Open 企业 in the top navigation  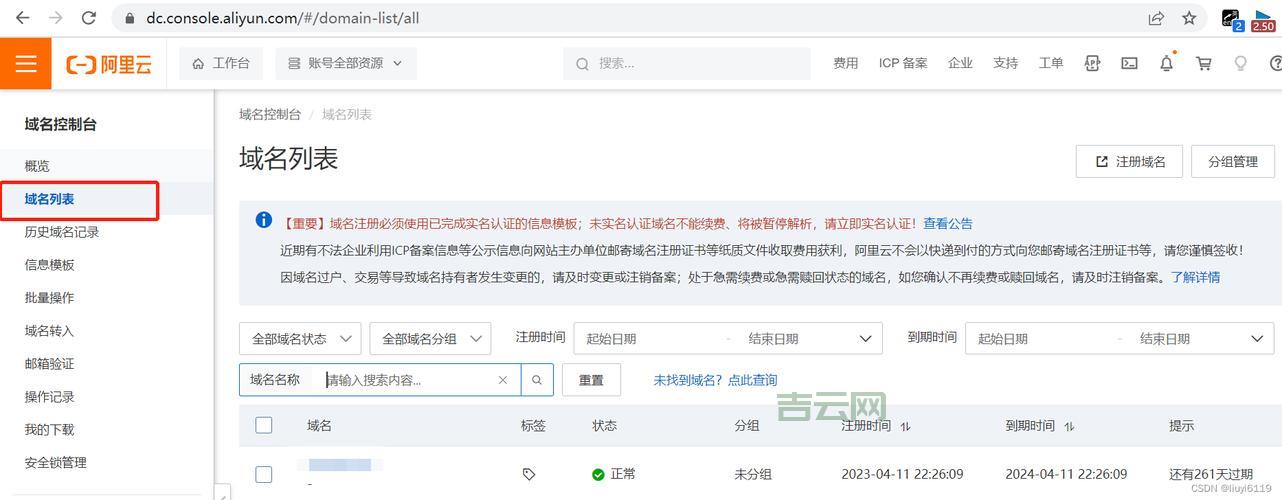[960, 63]
